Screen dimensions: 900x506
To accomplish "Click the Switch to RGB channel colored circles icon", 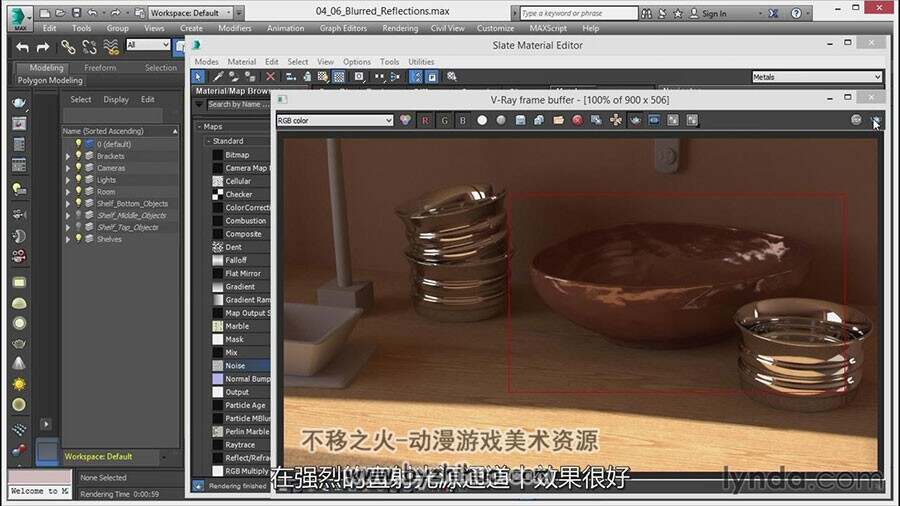I will tap(405, 120).
